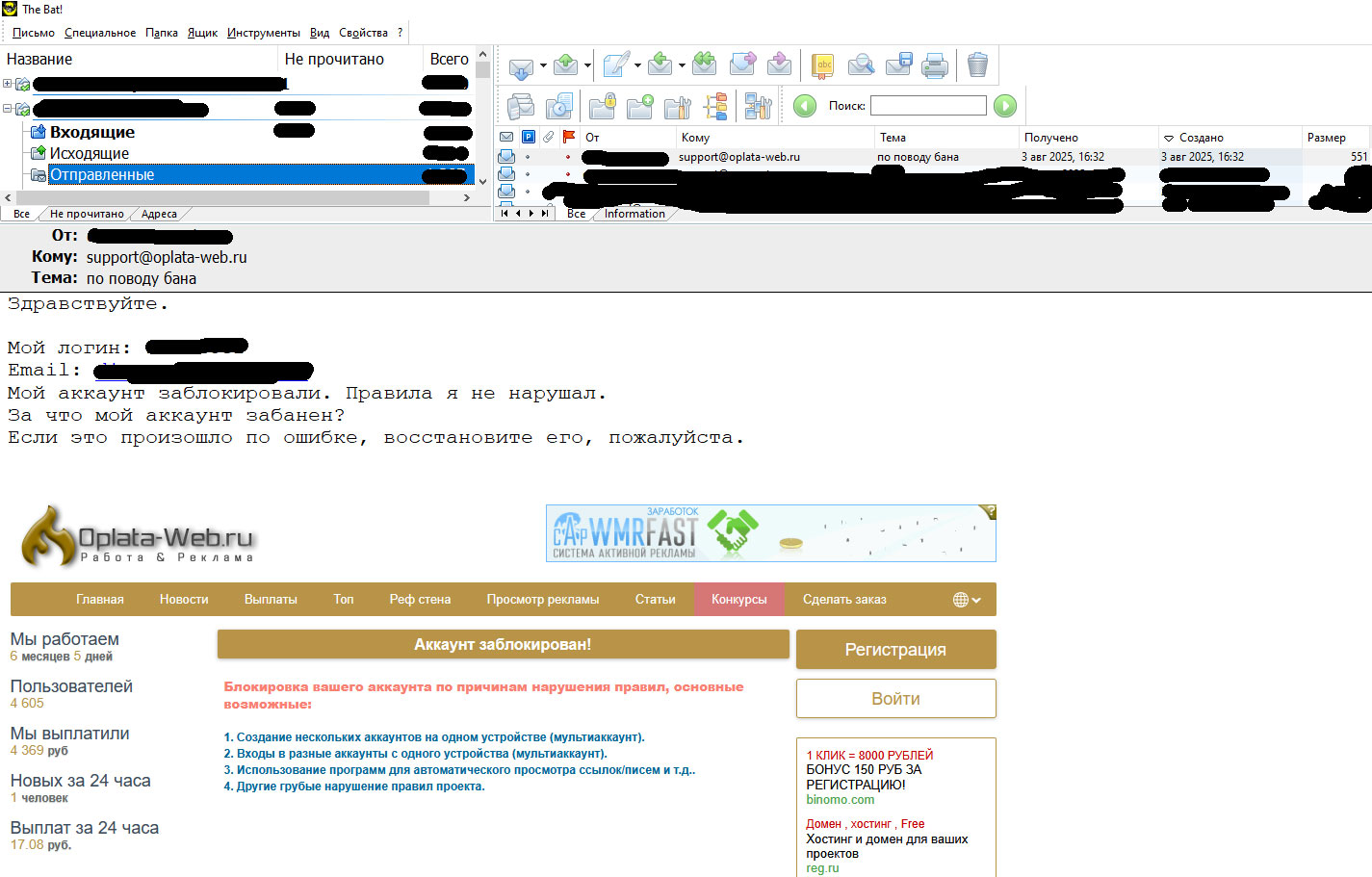Select the Входящие folder
The width and height of the screenshot is (1372, 877).
click(x=91, y=132)
